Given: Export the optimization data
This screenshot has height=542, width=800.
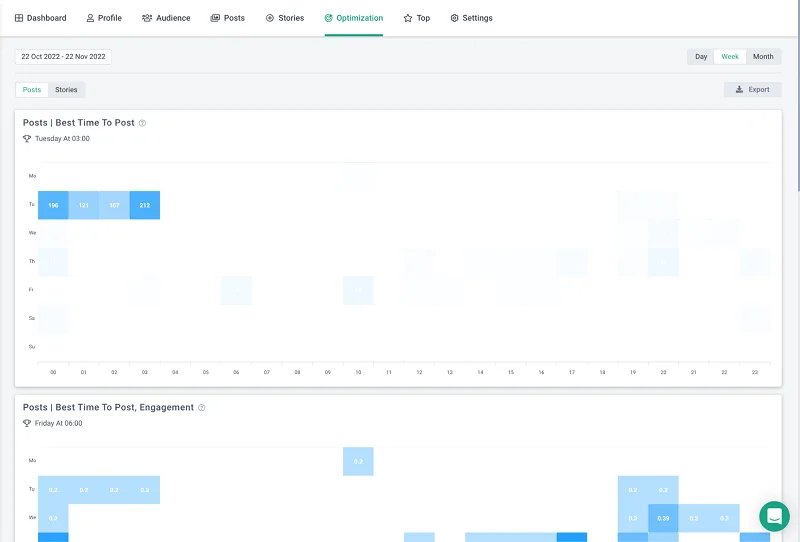Looking at the screenshot, I should pyautogui.click(x=752, y=90).
